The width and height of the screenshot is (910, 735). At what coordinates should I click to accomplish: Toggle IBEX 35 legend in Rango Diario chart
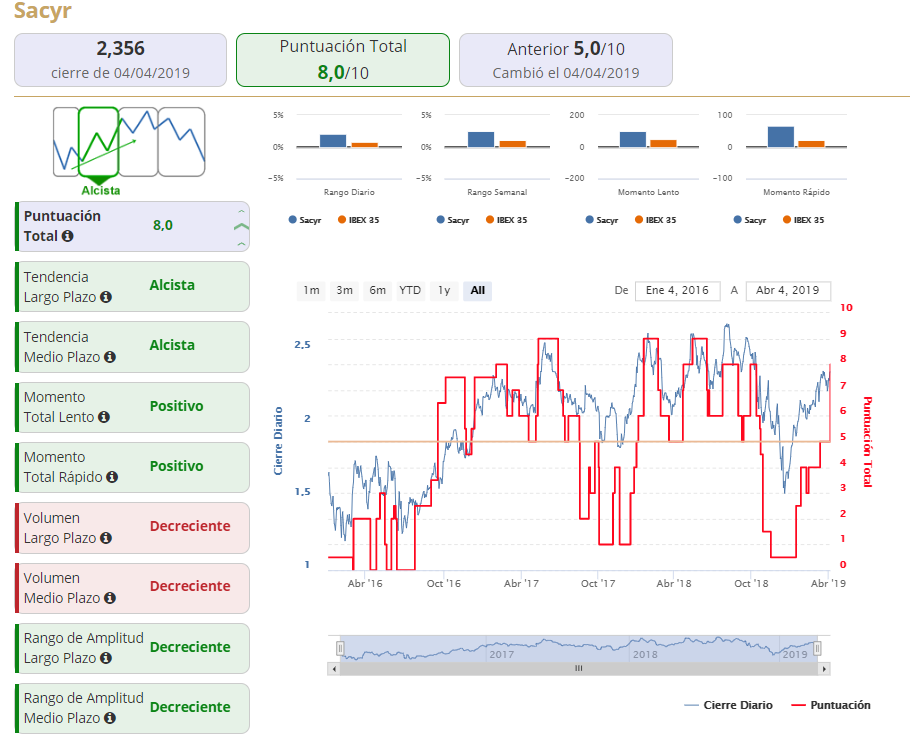pos(359,220)
